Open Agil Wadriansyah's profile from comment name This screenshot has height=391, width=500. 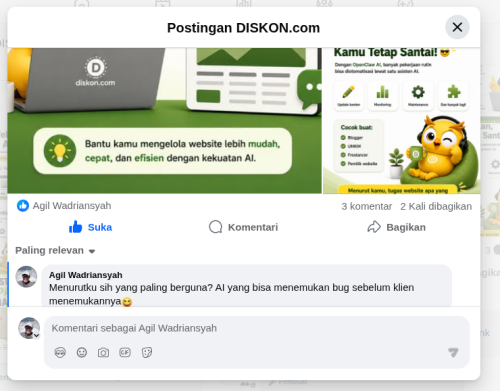click(x=86, y=275)
